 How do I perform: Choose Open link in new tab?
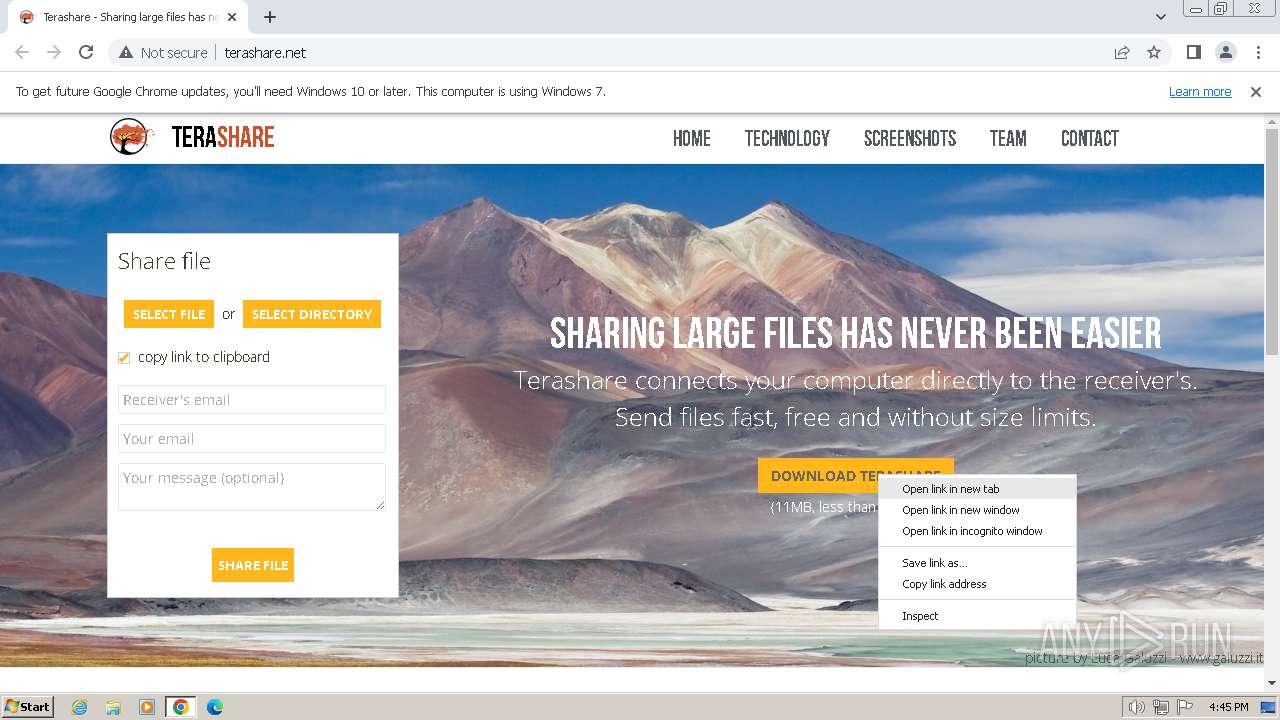977,489
